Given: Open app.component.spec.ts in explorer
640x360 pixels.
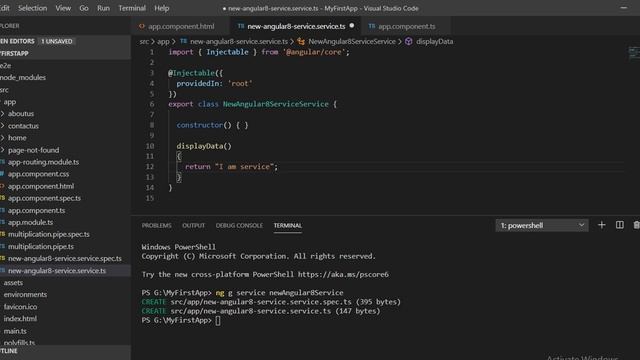Looking at the screenshot, I should tap(44, 198).
